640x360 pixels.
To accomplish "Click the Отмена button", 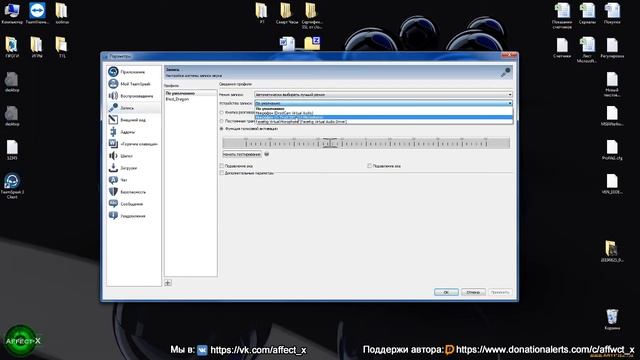I will [473, 292].
